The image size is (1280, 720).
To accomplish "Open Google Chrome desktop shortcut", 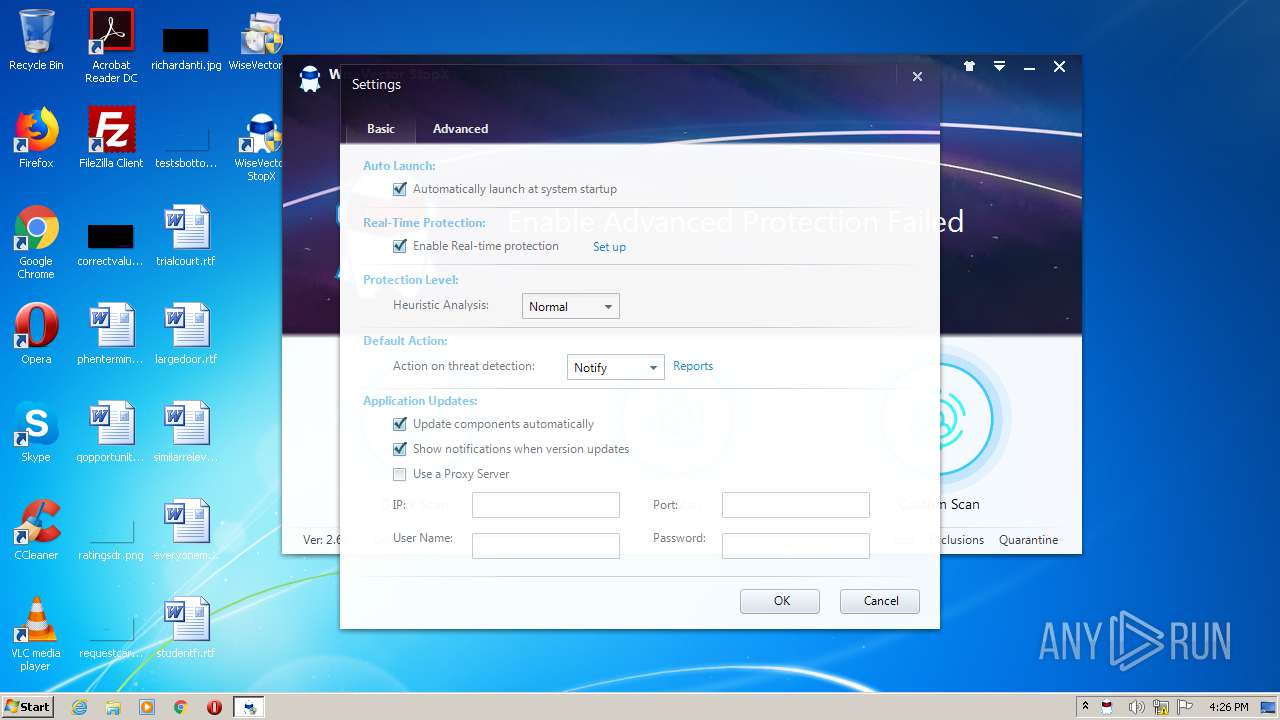I will coord(36,242).
